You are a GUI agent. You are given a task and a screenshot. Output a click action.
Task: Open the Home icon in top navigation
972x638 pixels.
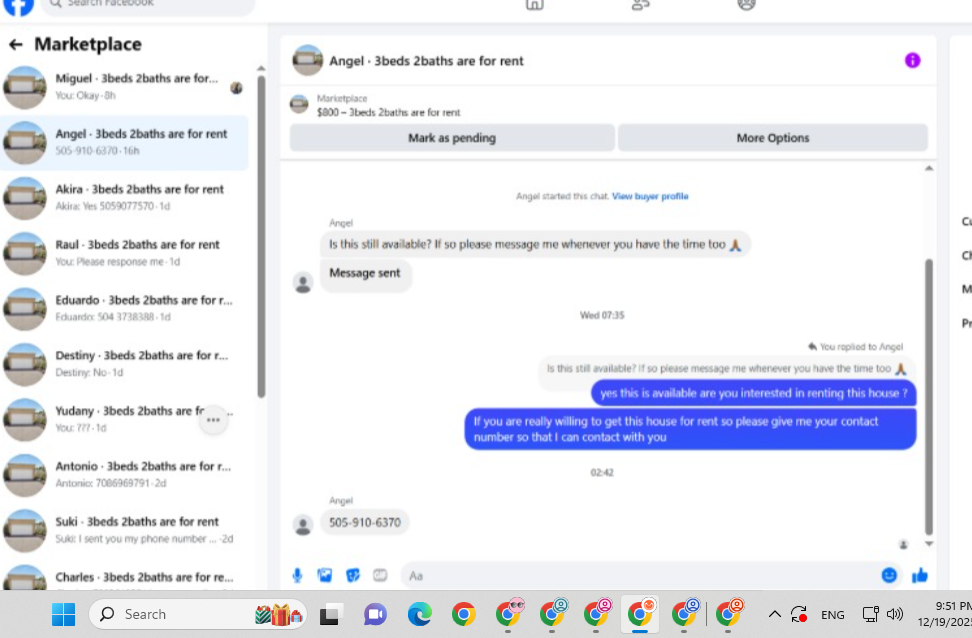(x=534, y=4)
